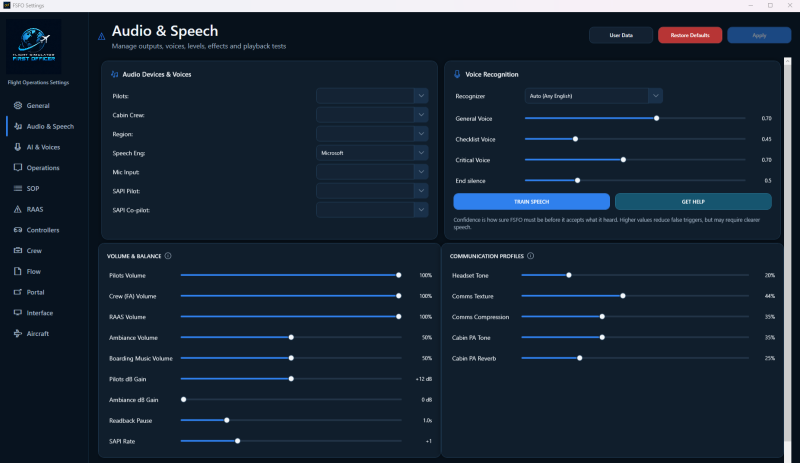Click the Critical Voice slider handle
The height and width of the screenshot is (463, 800).
[623, 160]
